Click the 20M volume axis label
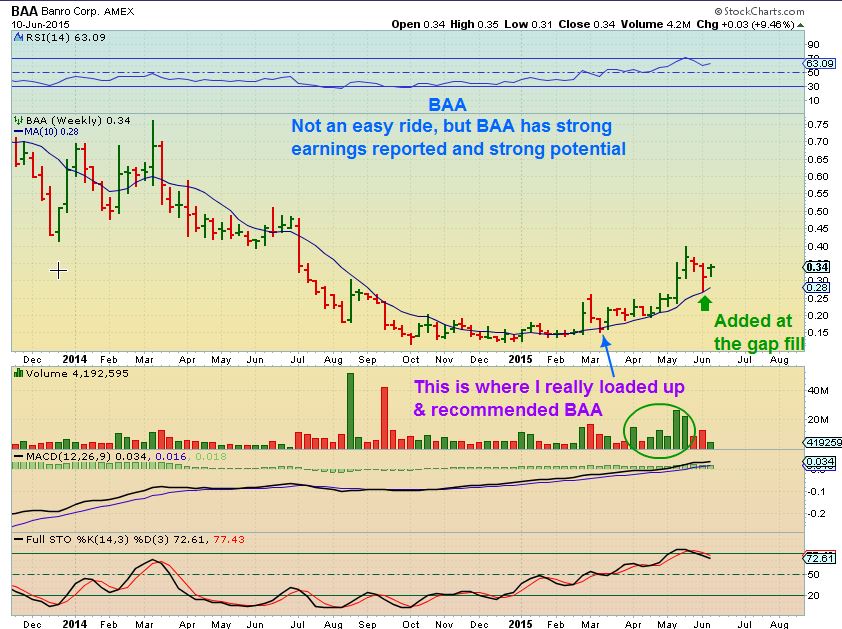The width and height of the screenshot is (842, 629). click(818, 420)
